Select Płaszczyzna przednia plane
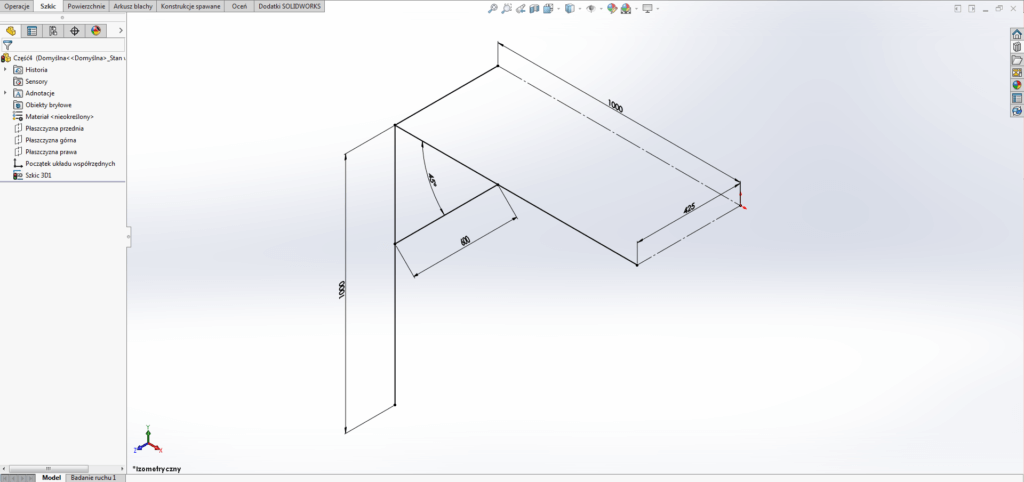 48,128
